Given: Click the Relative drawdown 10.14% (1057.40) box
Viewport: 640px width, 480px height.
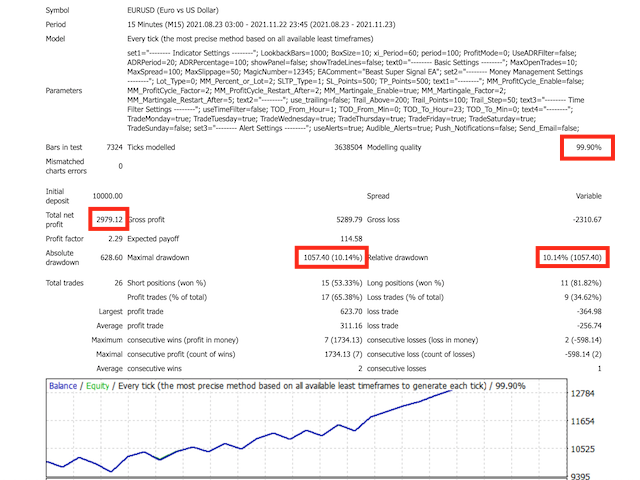Looking at the screenshot, I should (x=571, y=257).
